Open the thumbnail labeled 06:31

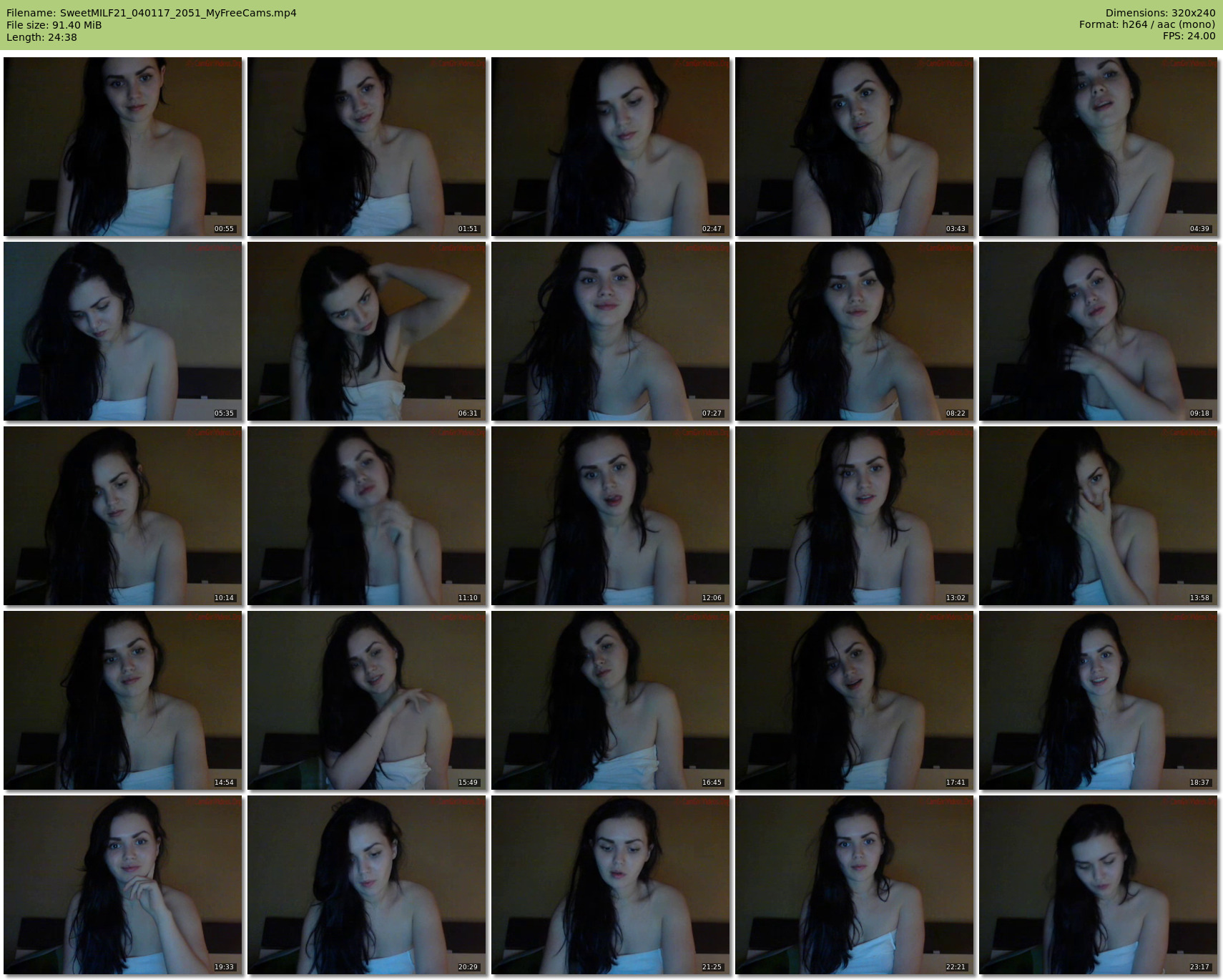(x=367, y=331)
